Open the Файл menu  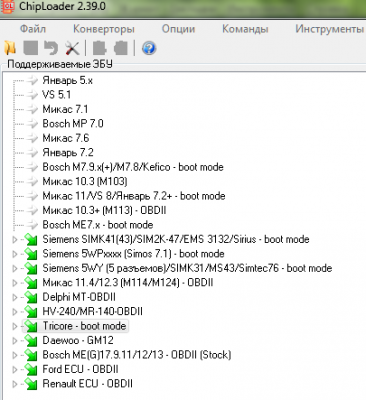click(x=33, y=29)
